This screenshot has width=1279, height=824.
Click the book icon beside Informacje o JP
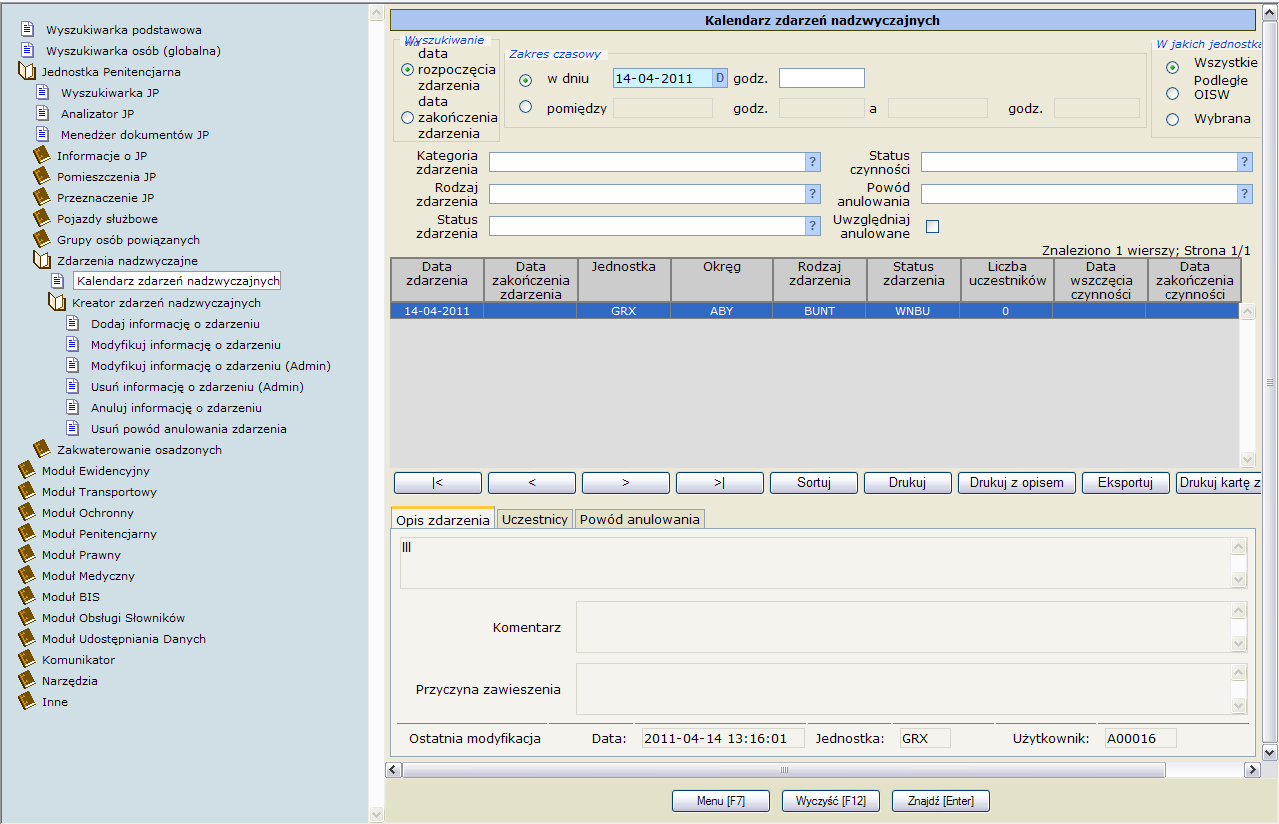point(42,155)
